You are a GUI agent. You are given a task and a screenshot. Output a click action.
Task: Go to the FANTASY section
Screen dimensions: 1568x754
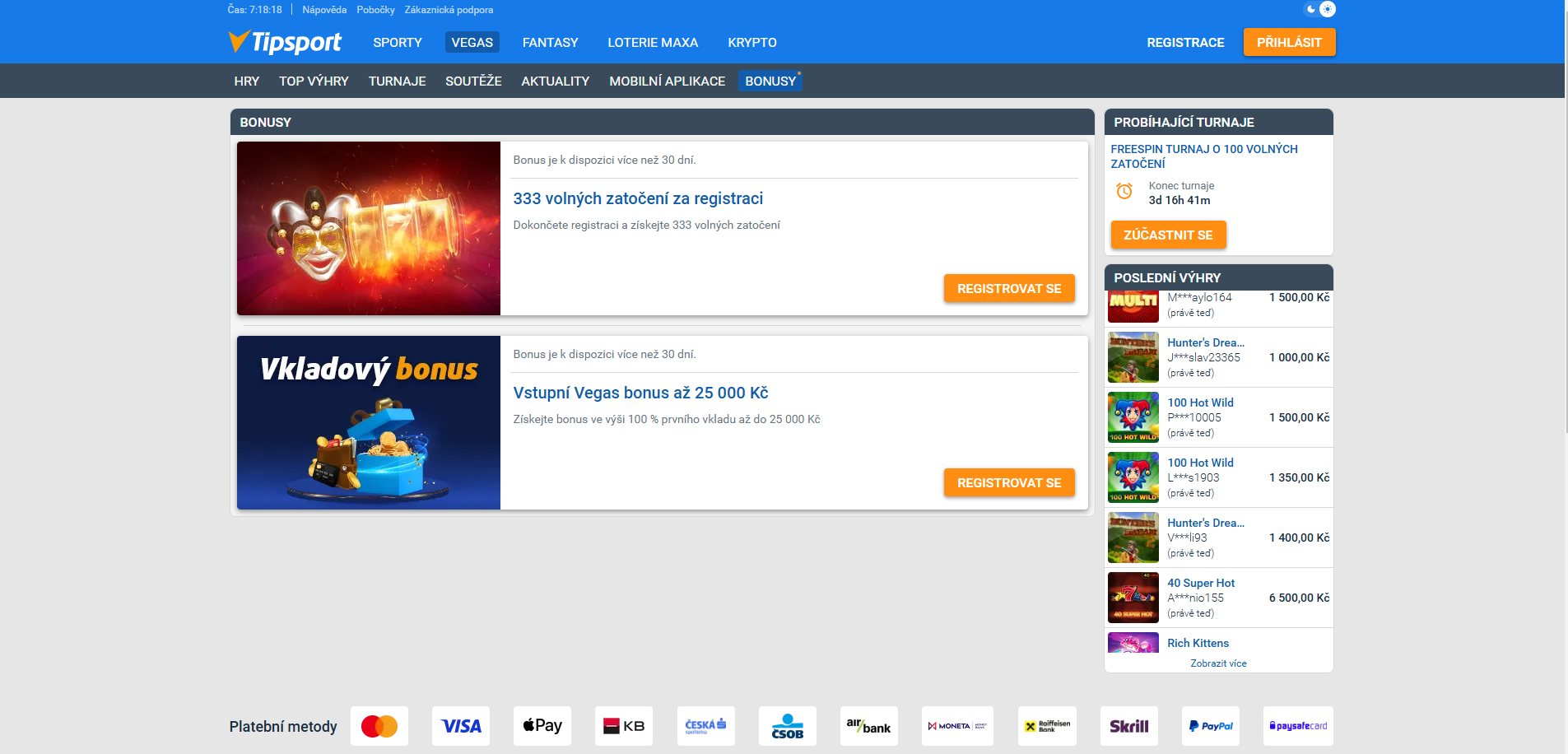click(x=551, y=43)
